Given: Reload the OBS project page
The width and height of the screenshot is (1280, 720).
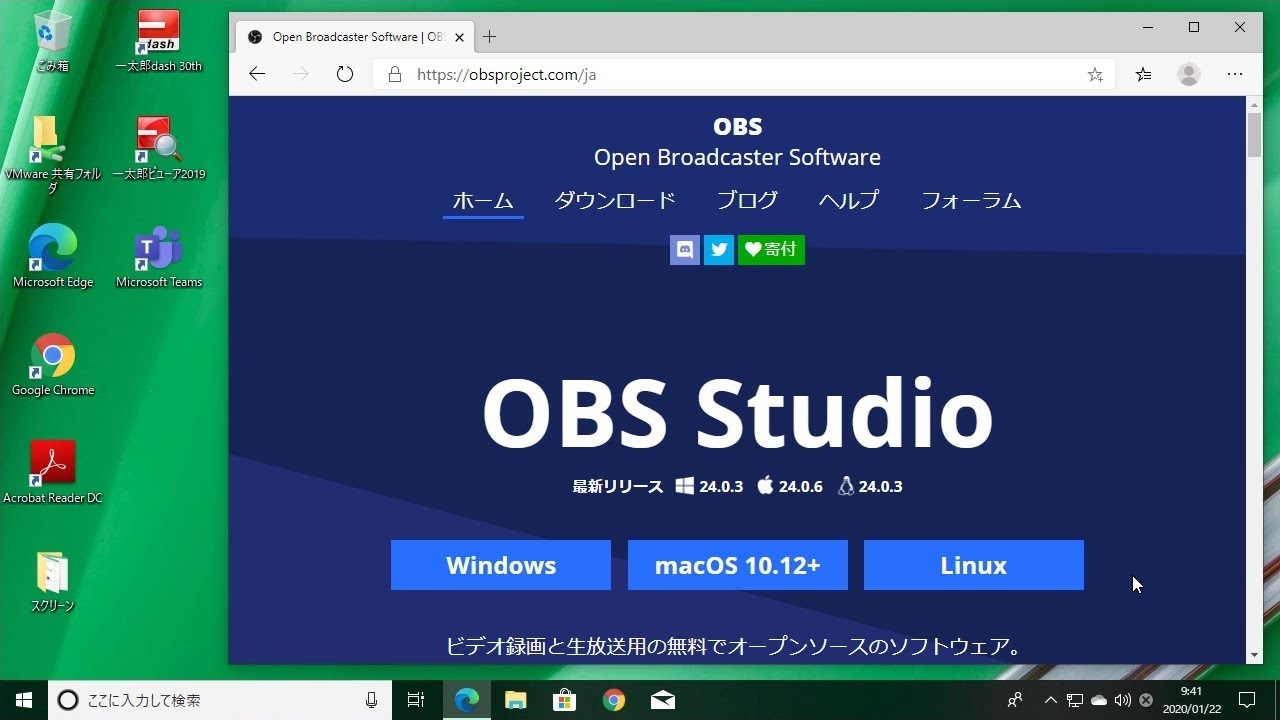Looking at the screenshot, I should click(x=345, y=74).
